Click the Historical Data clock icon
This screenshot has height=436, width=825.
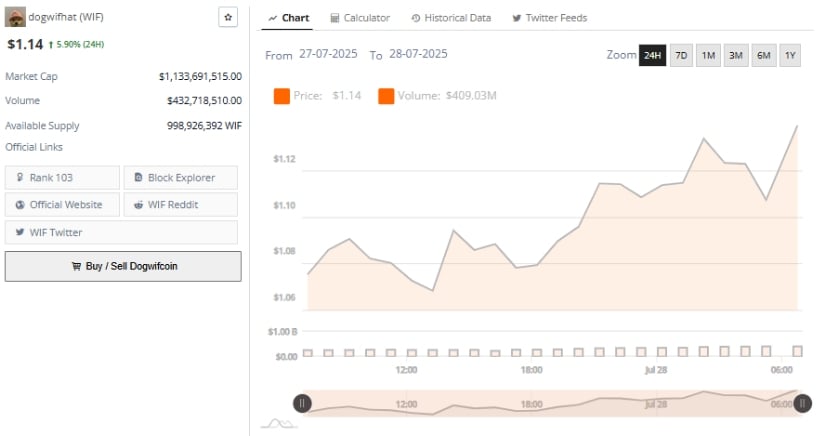pyautogui.click(x=416, y=18)
